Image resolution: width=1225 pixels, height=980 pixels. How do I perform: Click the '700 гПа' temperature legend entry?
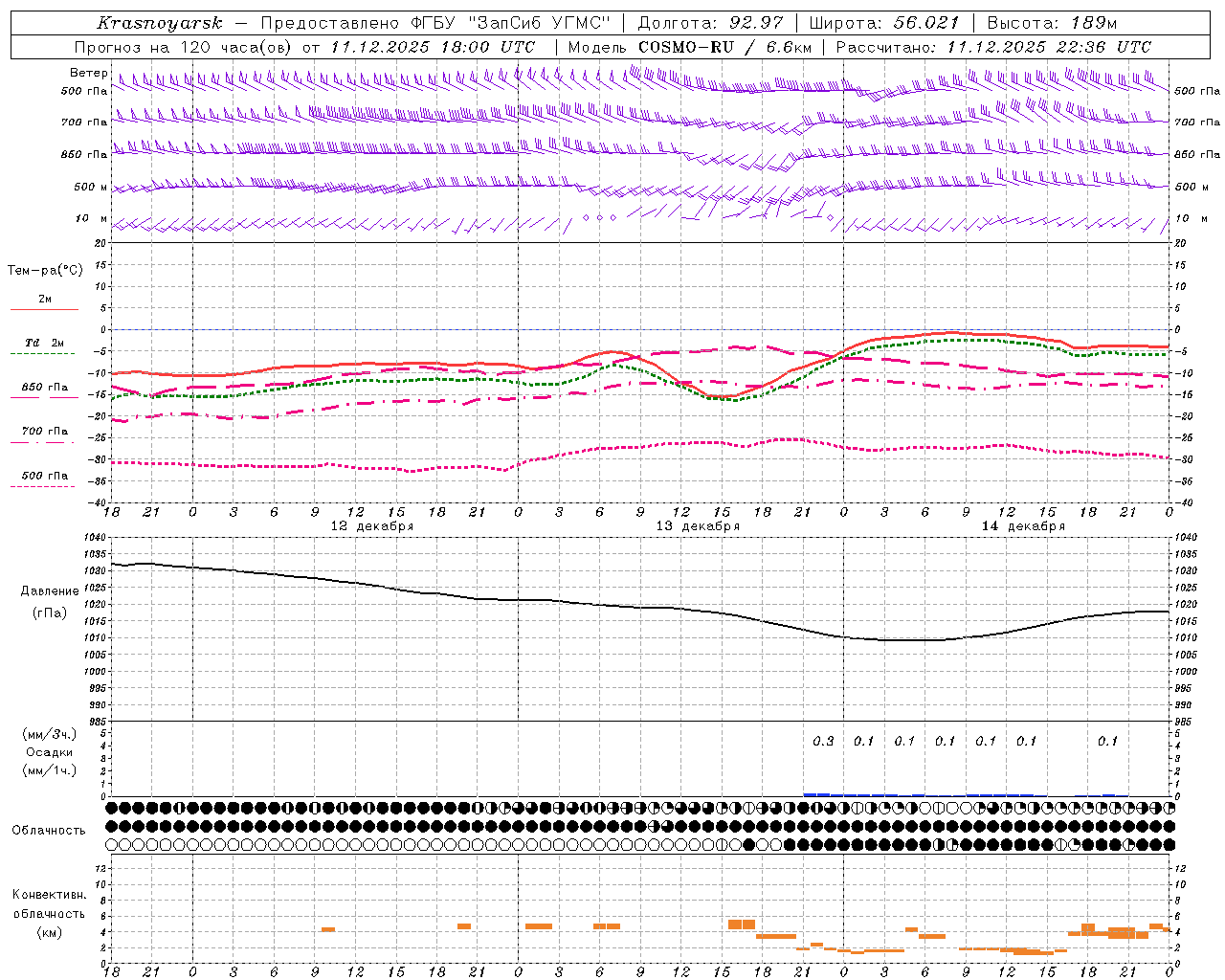[45, 431]
